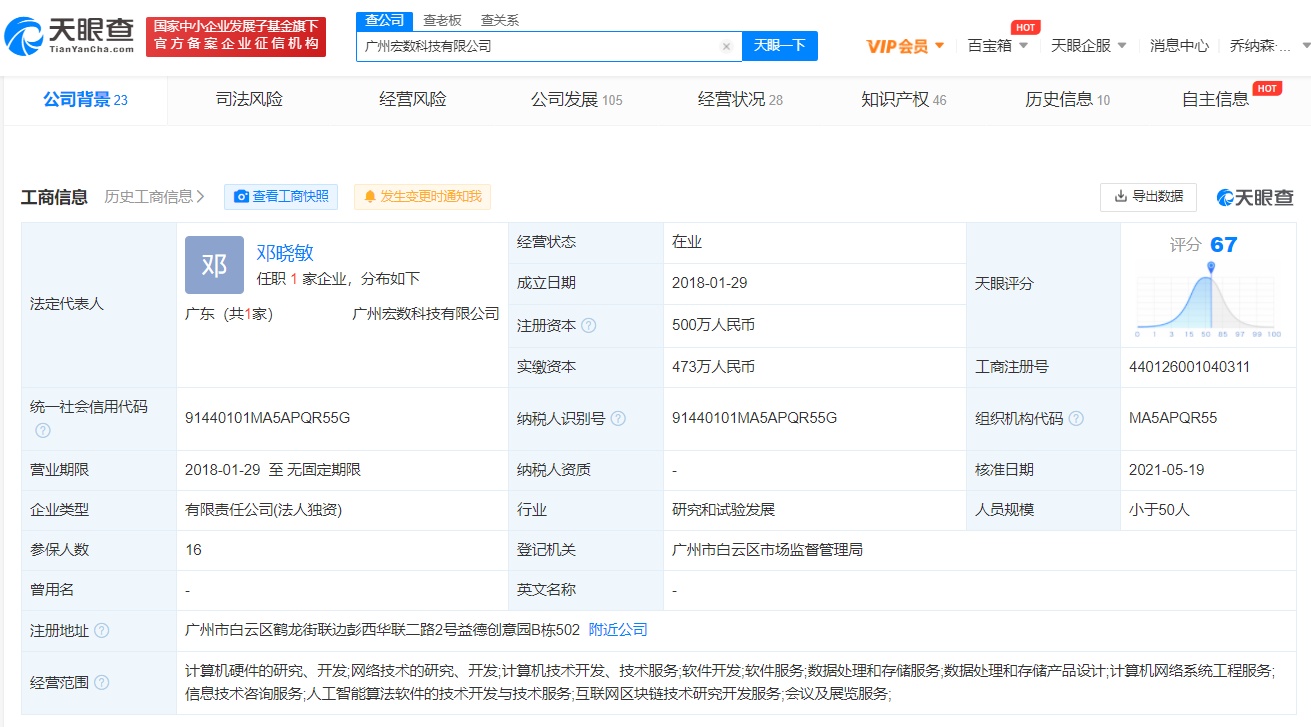Open legal representative 邓晓敏 profile
Image resolution: width=1311 pixels, height=727 pixels.
point(285,253)
